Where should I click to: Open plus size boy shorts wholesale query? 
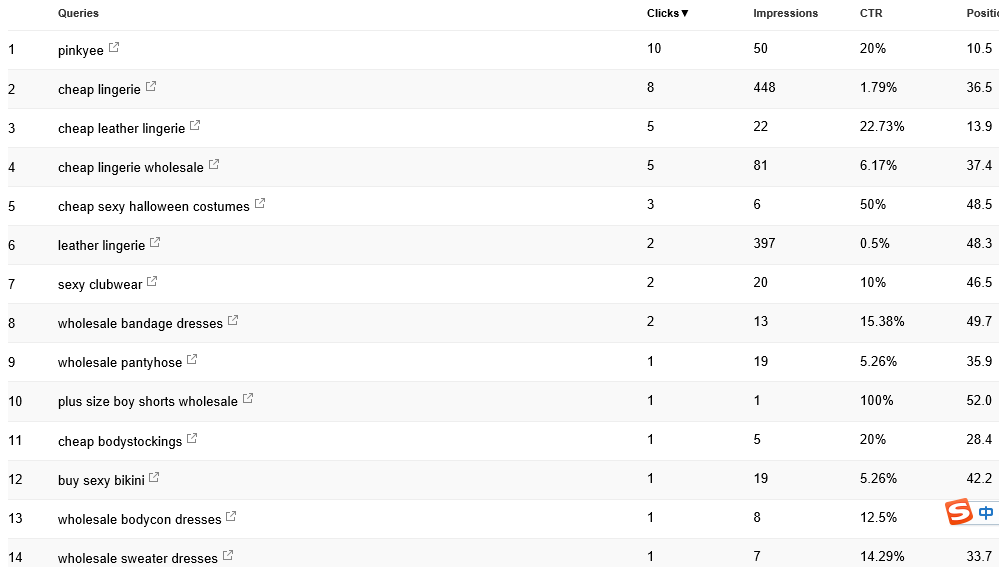pos(148,401)
